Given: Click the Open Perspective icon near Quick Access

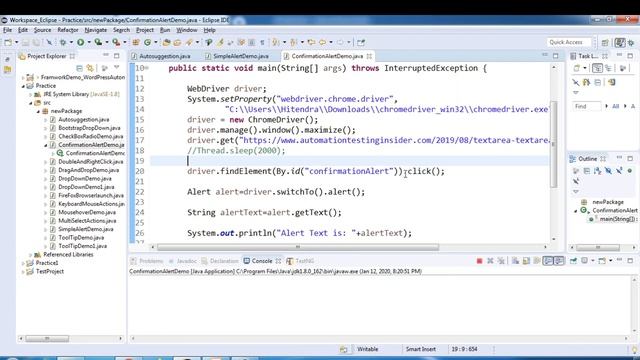Looking at the screenshot, I should 605,42.
